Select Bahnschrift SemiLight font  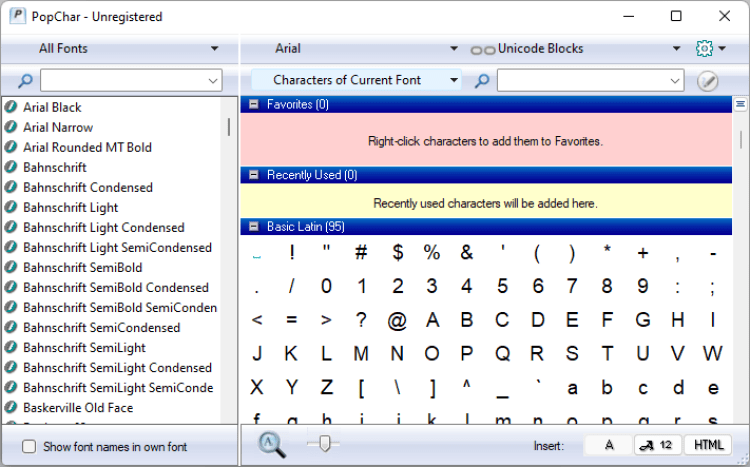tap(84, 348)
